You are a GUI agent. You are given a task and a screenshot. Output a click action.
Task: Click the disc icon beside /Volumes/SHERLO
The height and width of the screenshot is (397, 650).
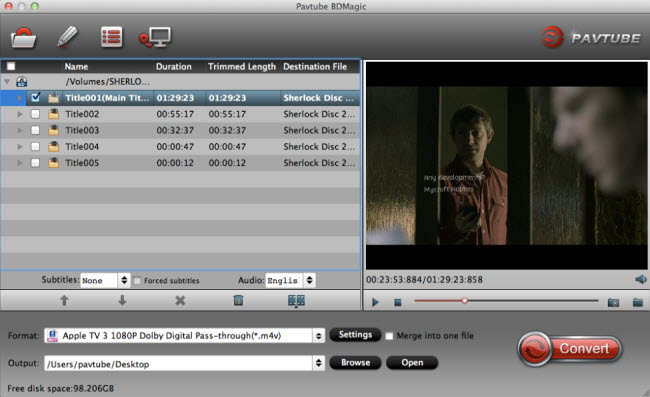[22, 82]
